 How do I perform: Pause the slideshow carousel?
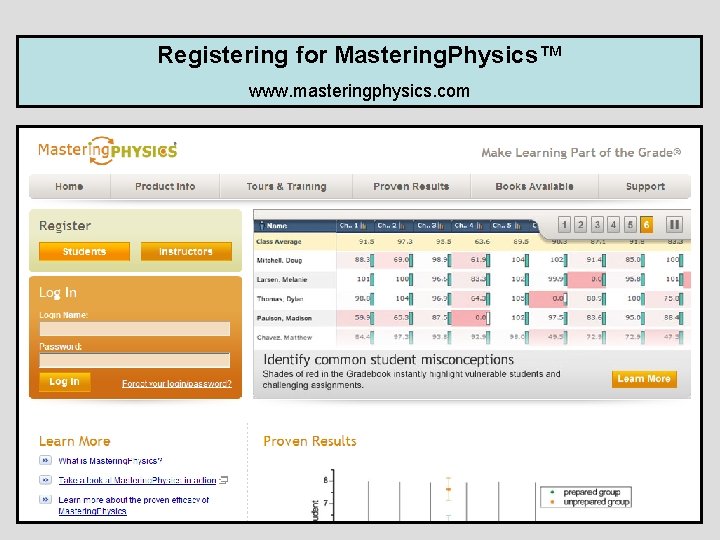[675, 225]
